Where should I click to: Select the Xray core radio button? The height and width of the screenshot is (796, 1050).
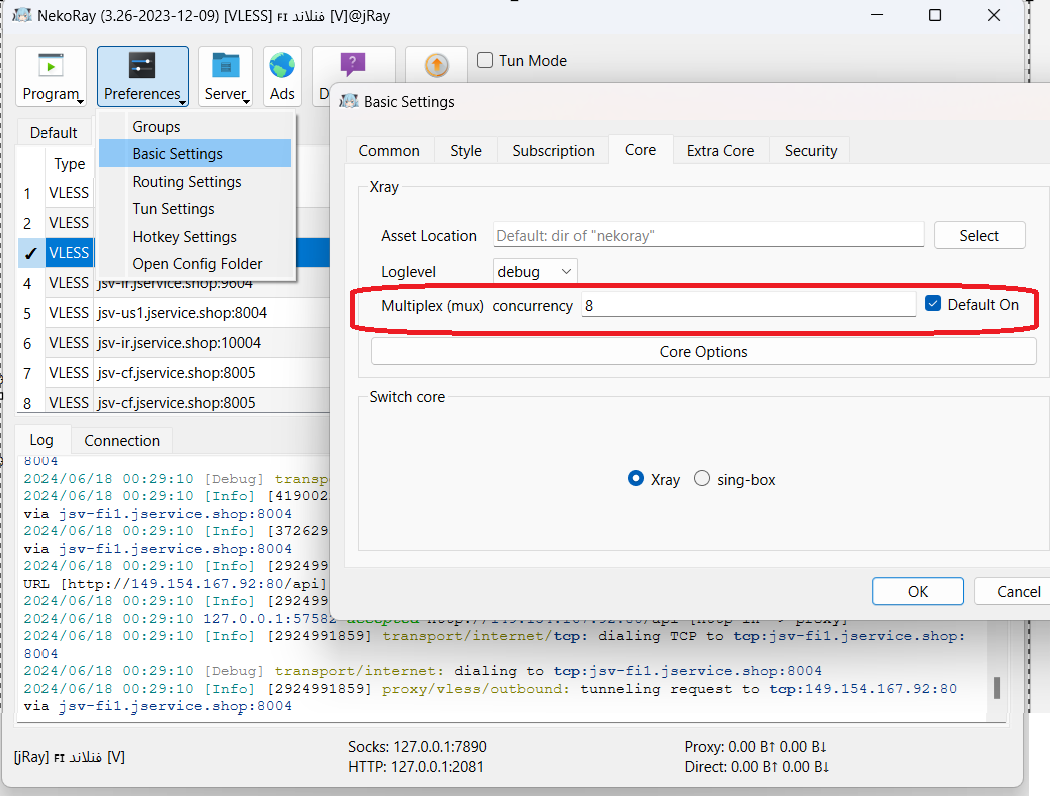pyautogui.click(x=636, y=479)
